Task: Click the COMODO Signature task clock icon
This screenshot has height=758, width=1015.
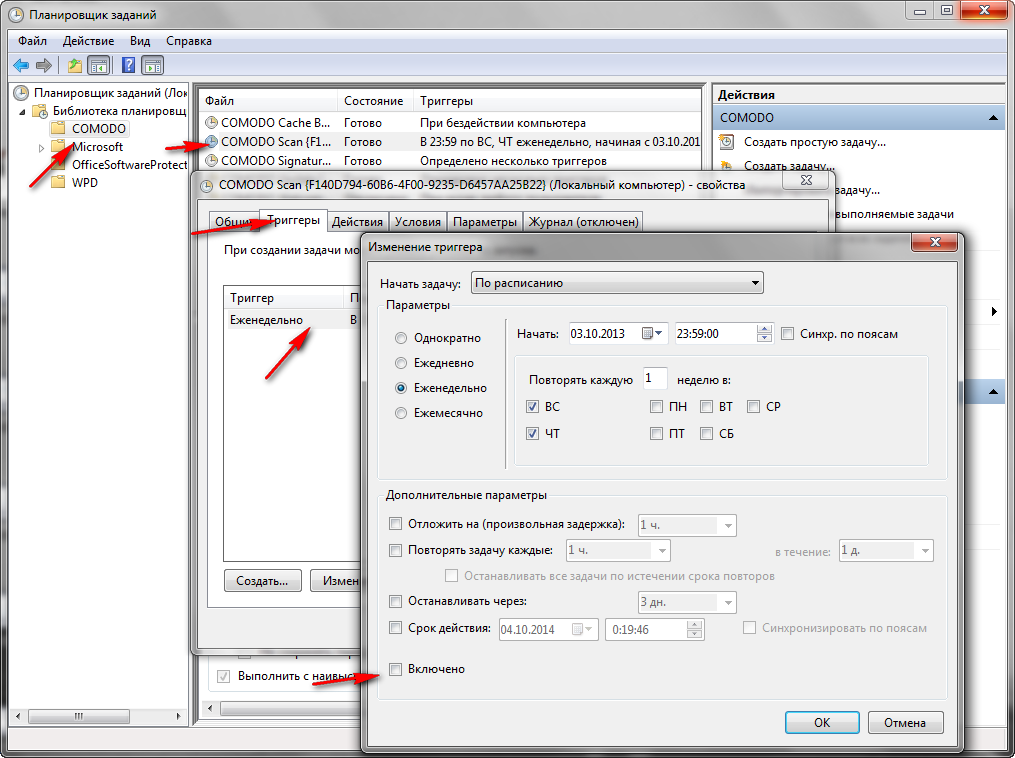Action: point(211,161)
